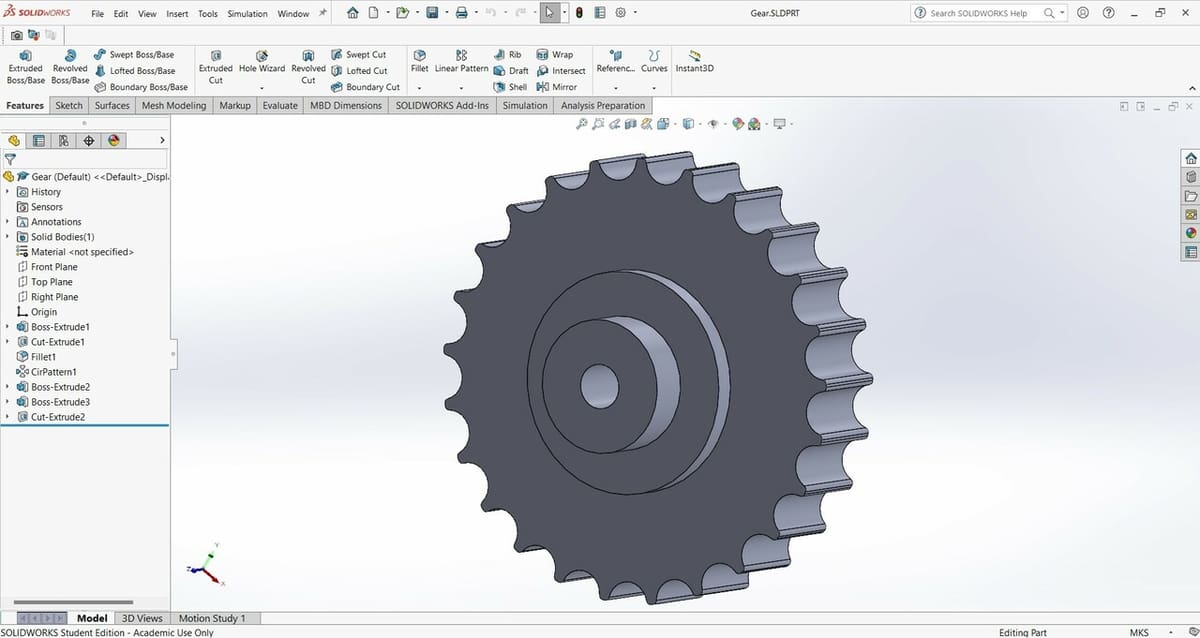Use the Wrap feature
1200x638 pixels.
[x=555, y=55]
